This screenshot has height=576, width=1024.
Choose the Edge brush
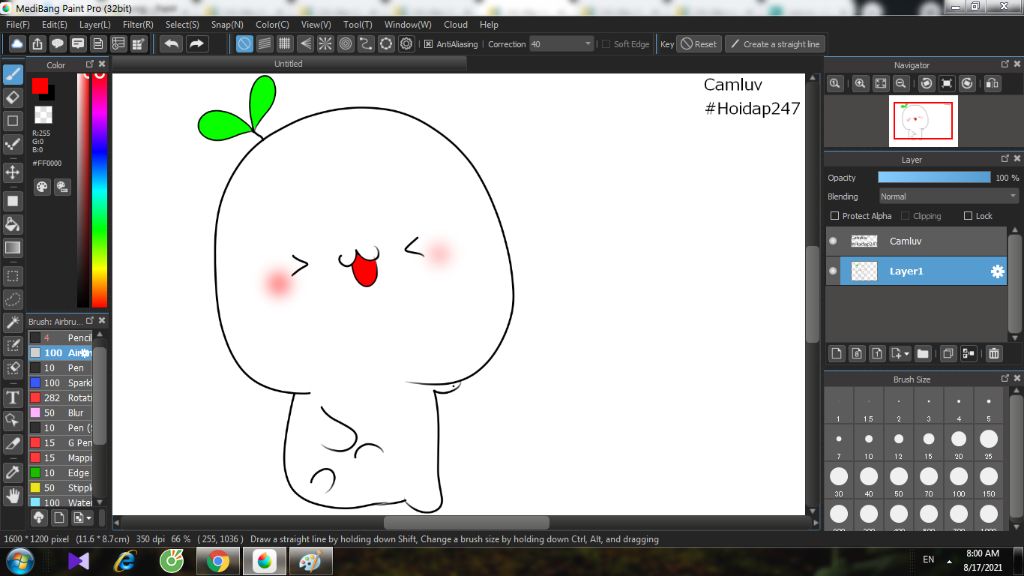click(61, 473)
